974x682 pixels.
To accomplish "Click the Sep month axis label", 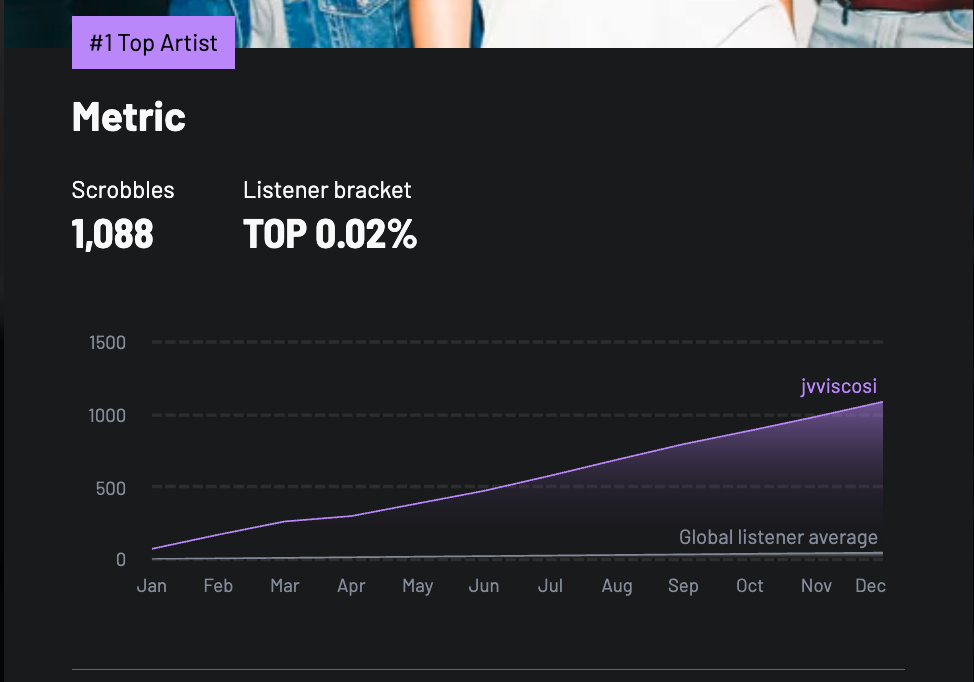I will point(683,586).
